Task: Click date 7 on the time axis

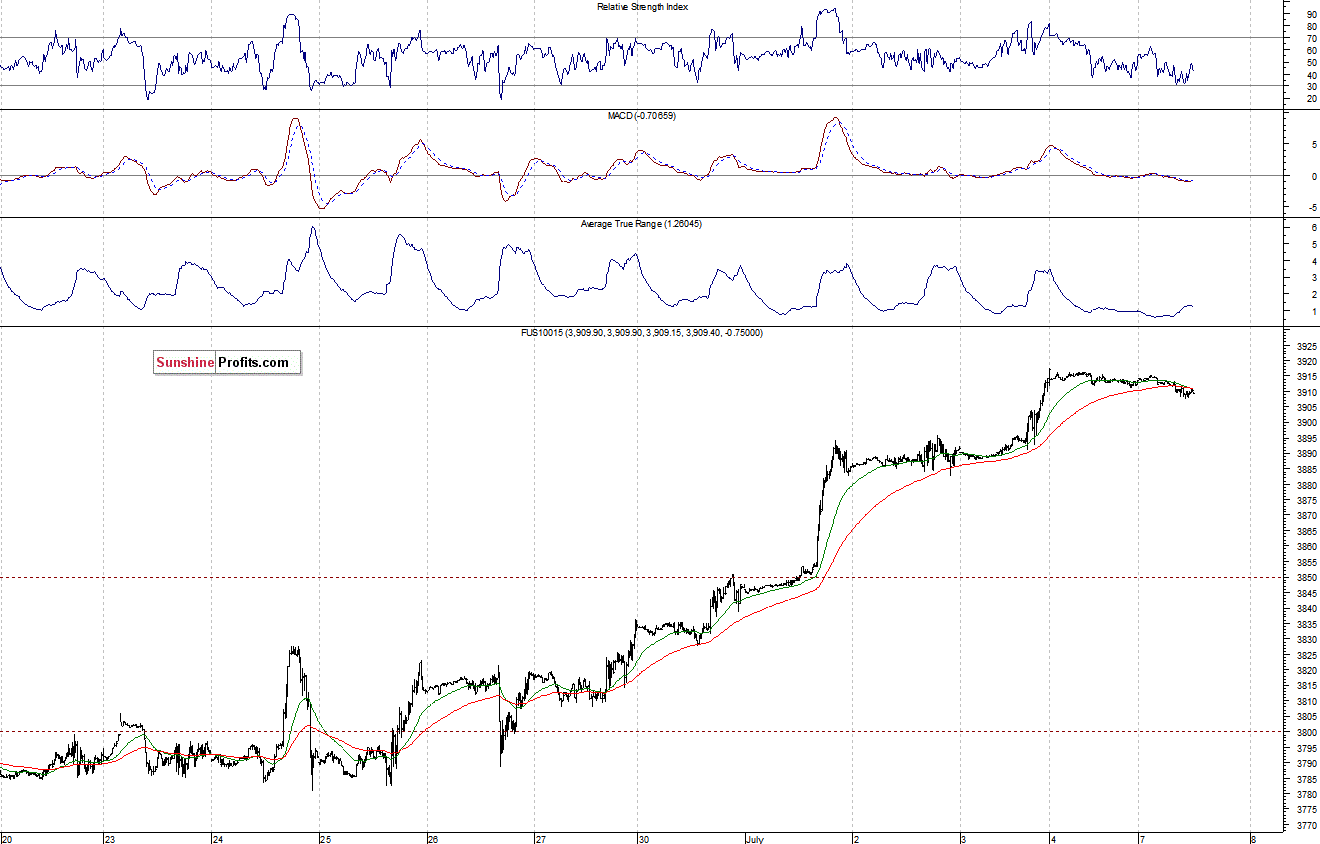Action: tap(1143, 838)
